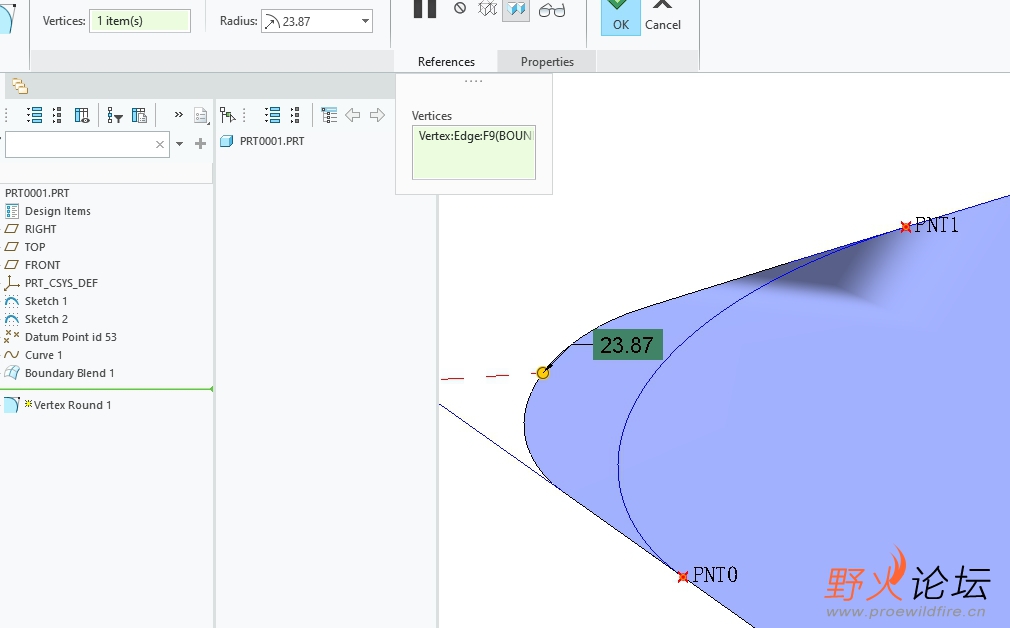
Task: Clear the tree search with X
Action: [x=160, y=144]
